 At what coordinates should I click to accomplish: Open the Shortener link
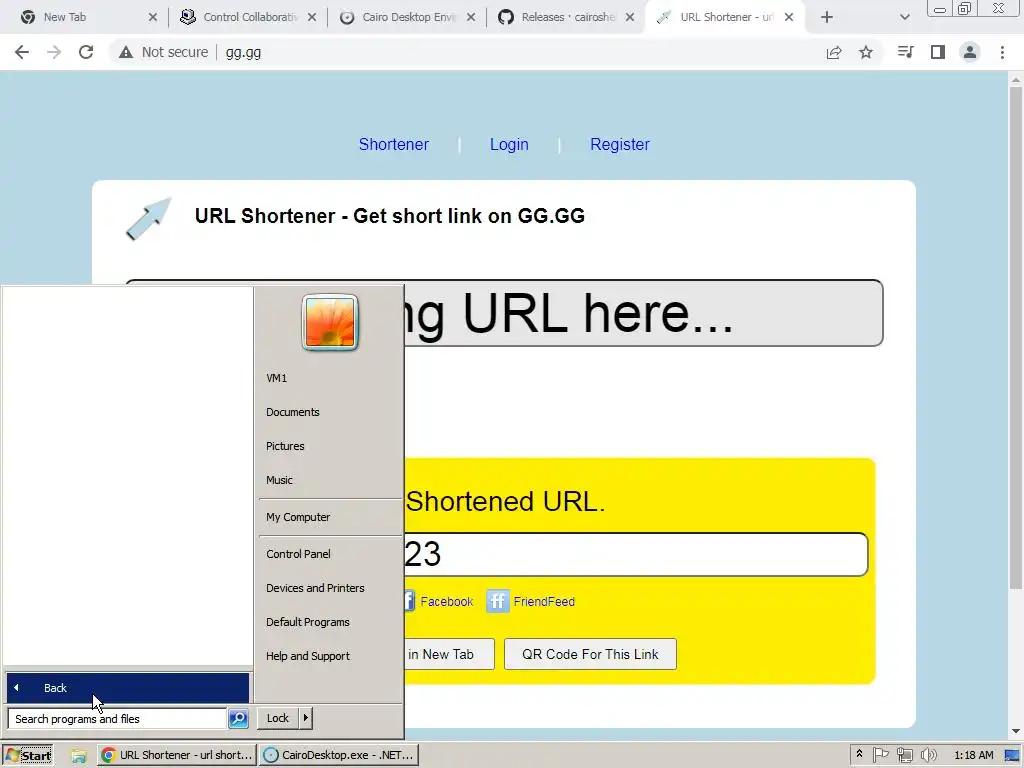pyautogui.click(x=394, y=144)
